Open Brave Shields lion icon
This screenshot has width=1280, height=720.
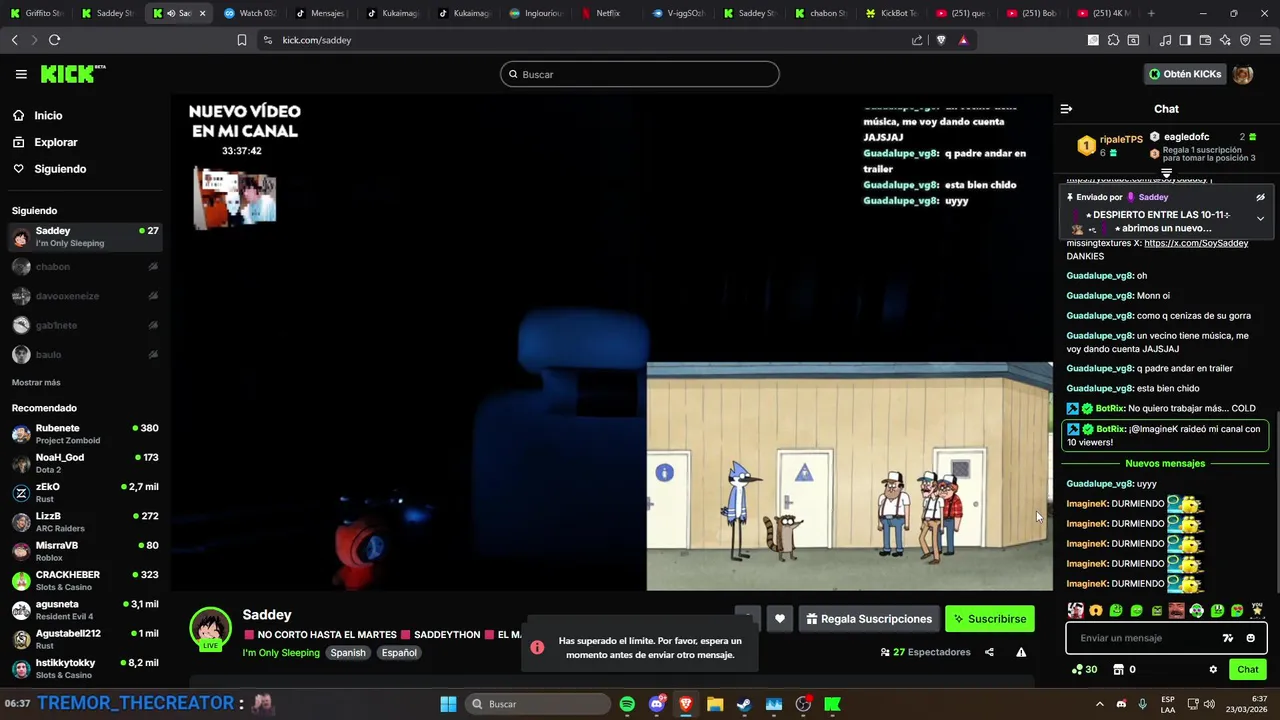coord(941,40)
